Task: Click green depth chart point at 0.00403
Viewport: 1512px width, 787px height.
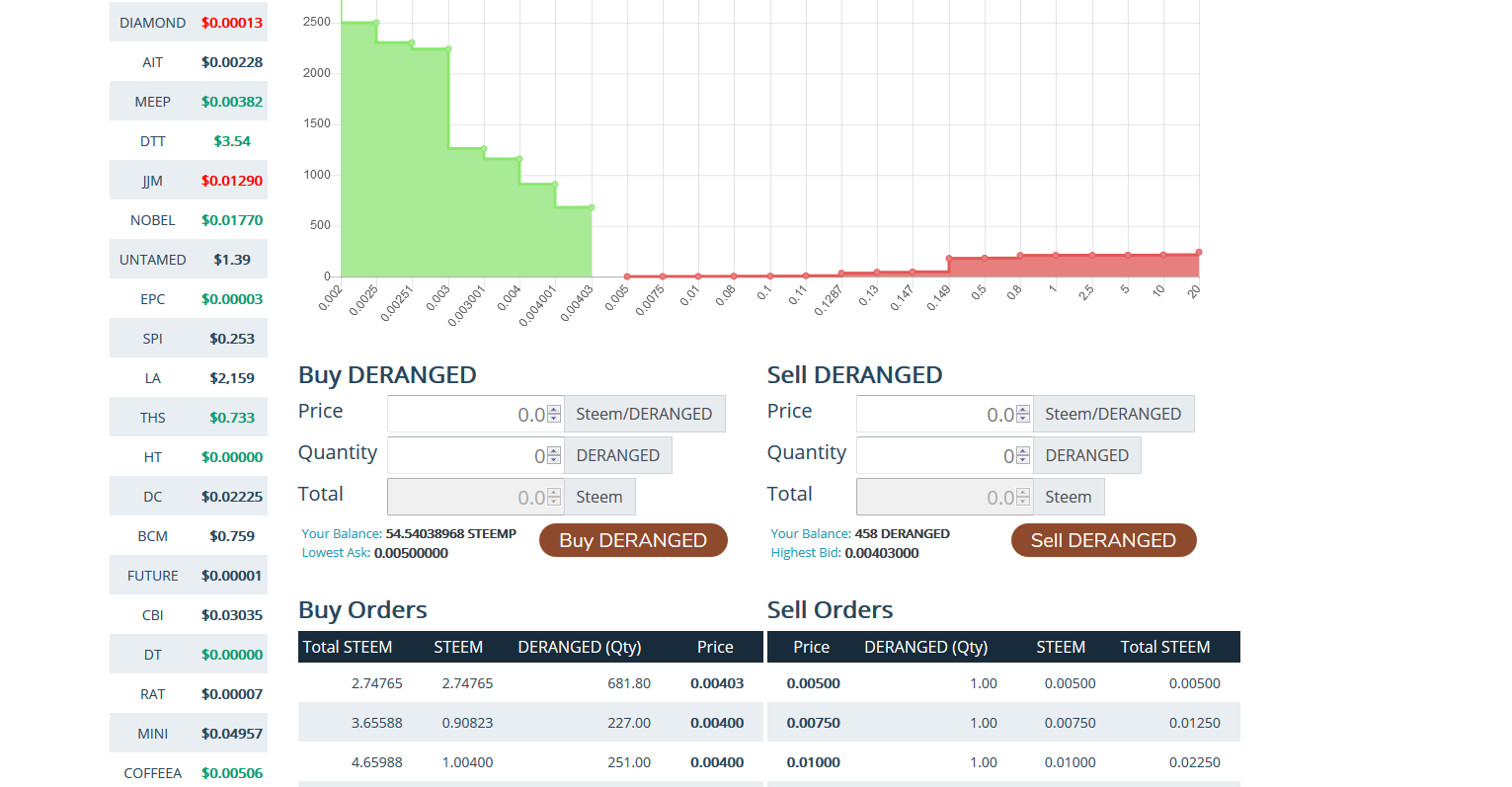Action: tap(592, 207)
